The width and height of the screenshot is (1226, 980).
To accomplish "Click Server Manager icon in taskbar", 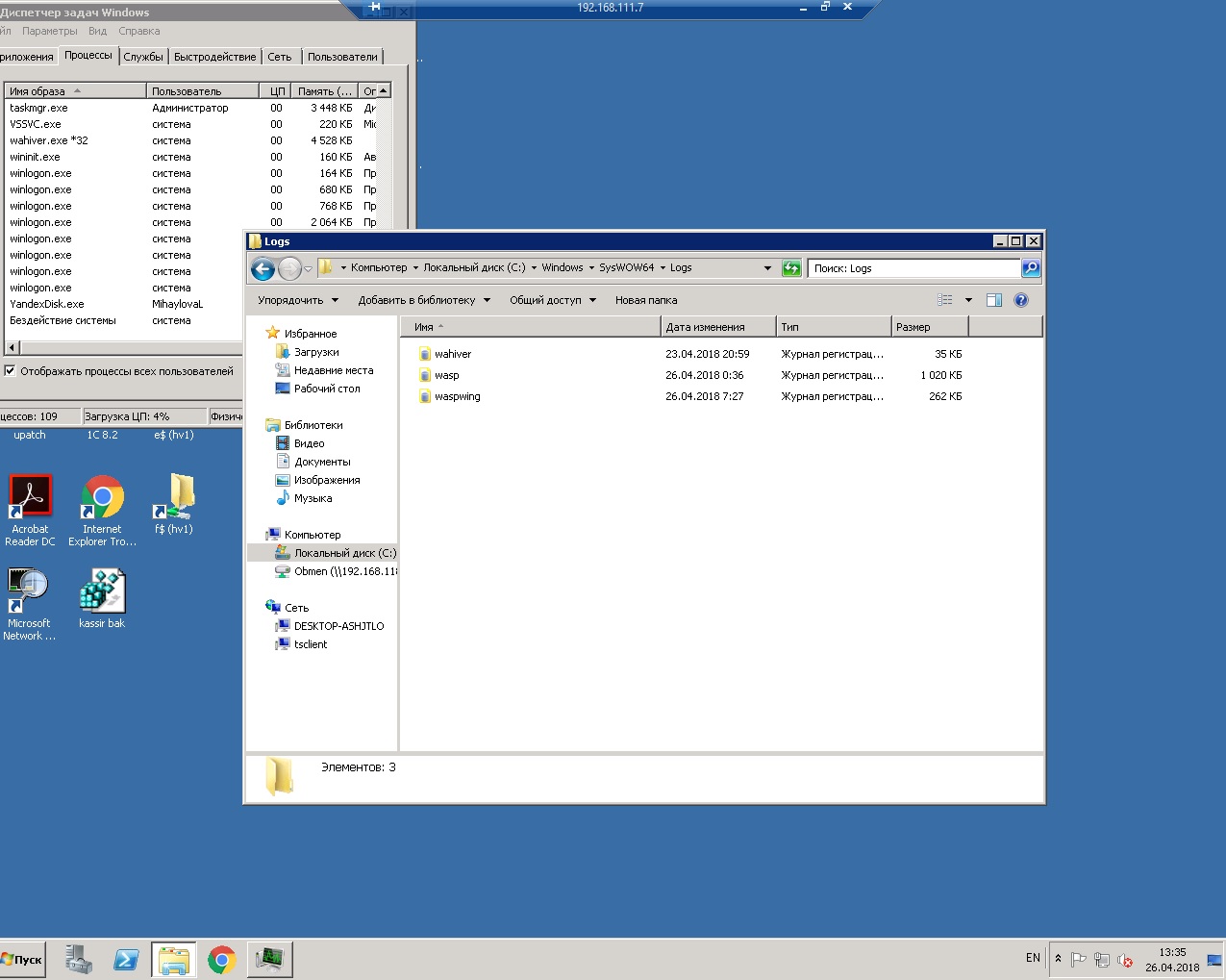I will click(x=78, y=959).
